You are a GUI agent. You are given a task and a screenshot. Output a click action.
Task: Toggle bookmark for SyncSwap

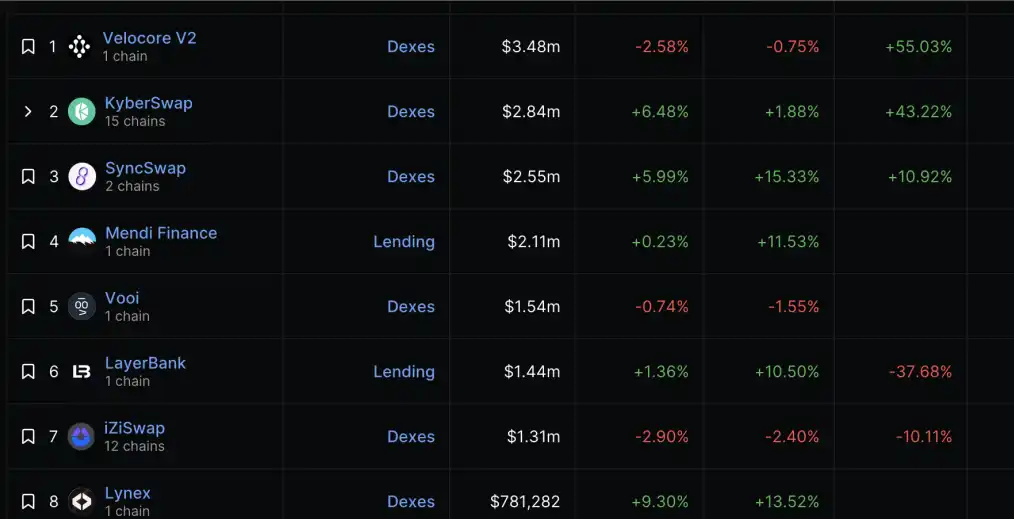coord(28,176)
